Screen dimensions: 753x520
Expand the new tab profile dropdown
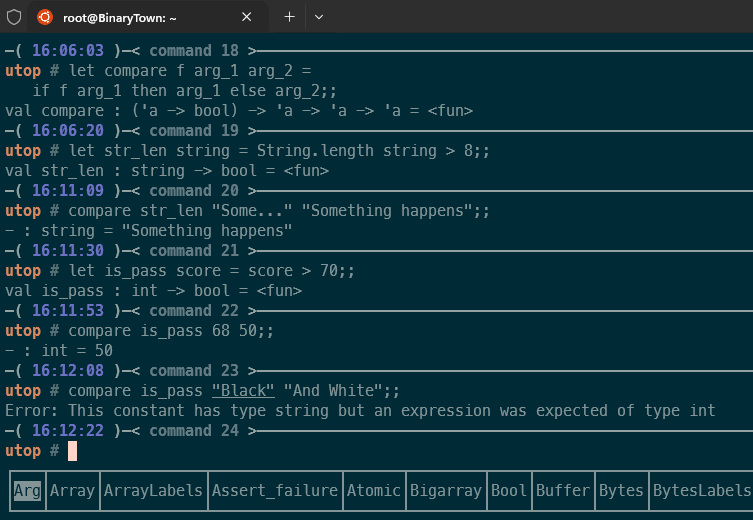click(319, 17)
